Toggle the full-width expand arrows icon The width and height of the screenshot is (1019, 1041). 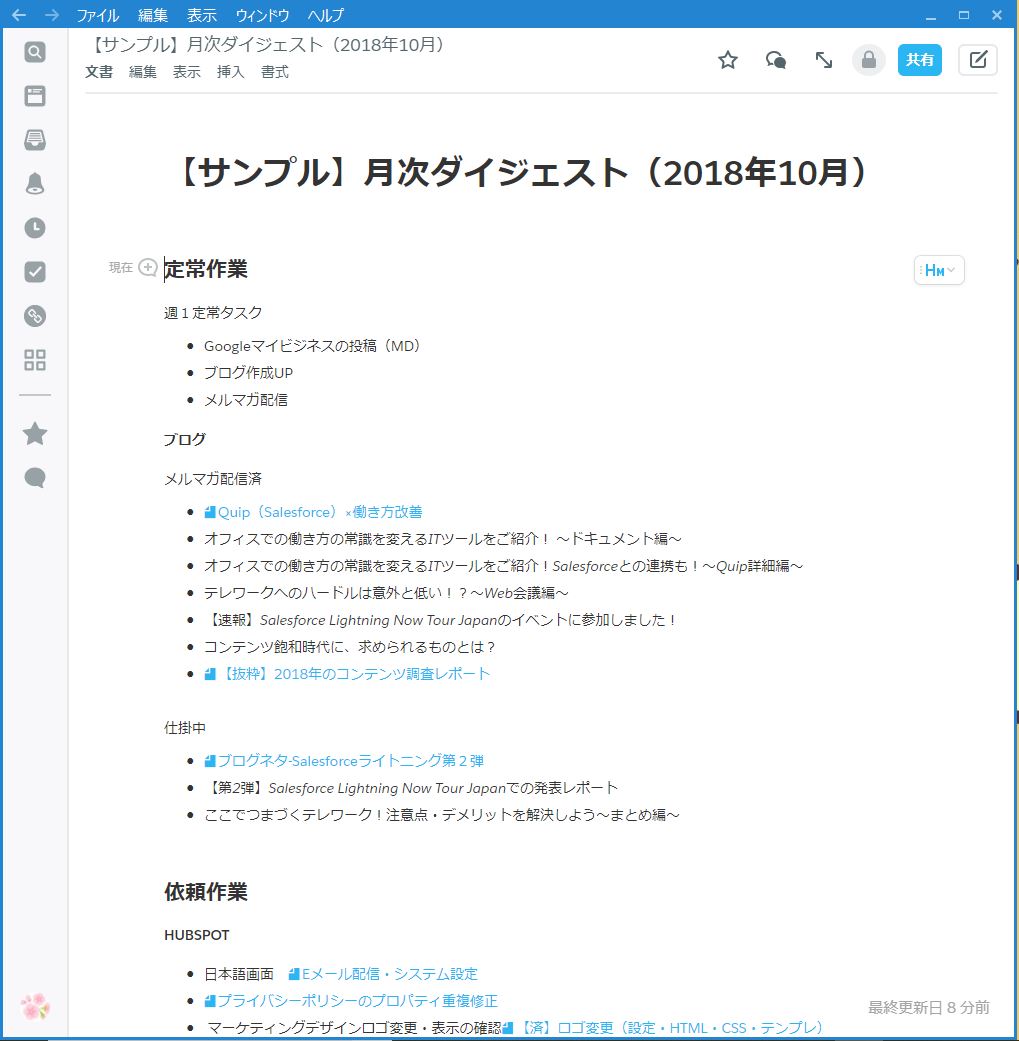click(824, 60)
